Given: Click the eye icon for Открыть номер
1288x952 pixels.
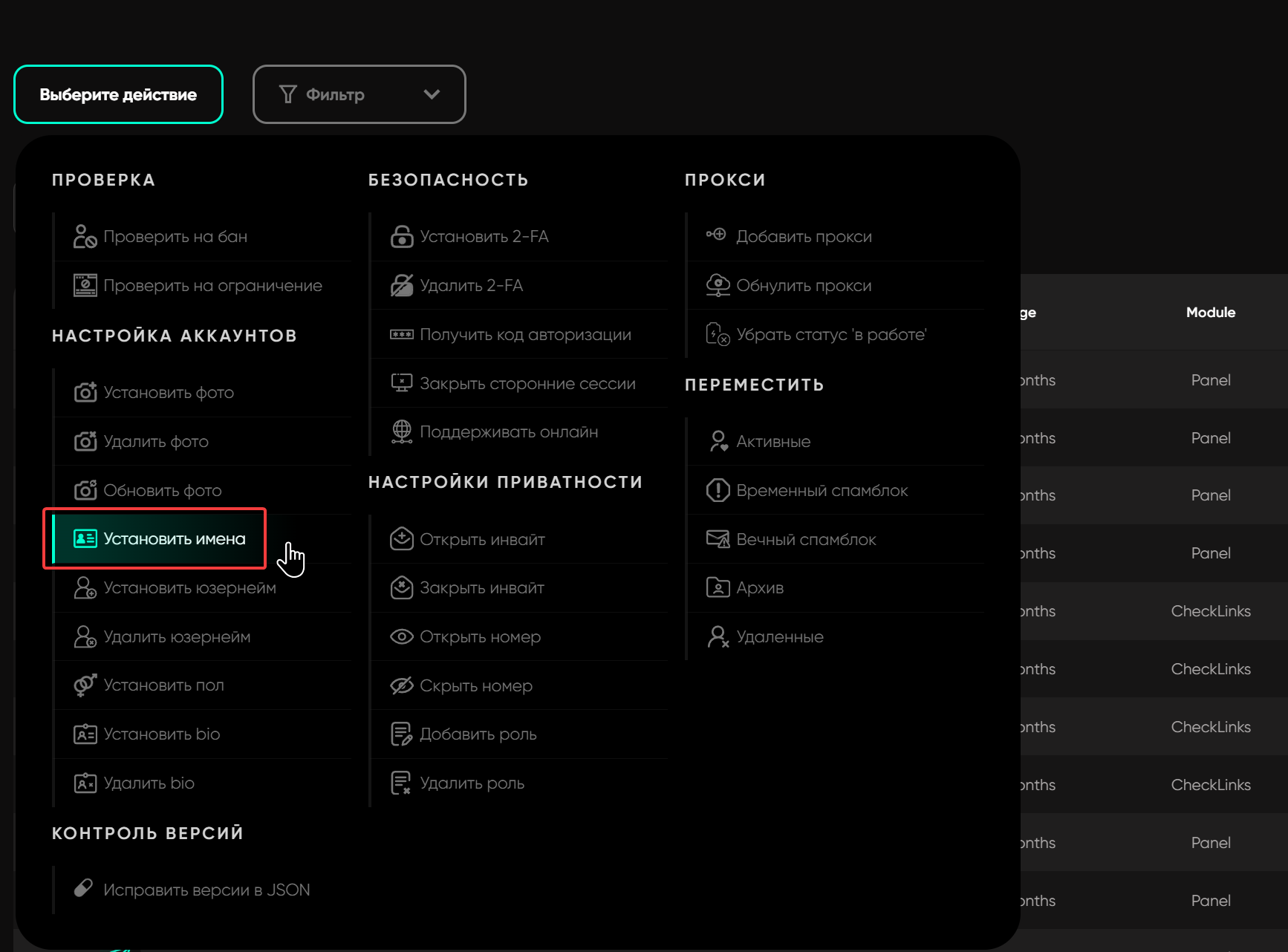Looking at the screenshot, I should (401, 637).
